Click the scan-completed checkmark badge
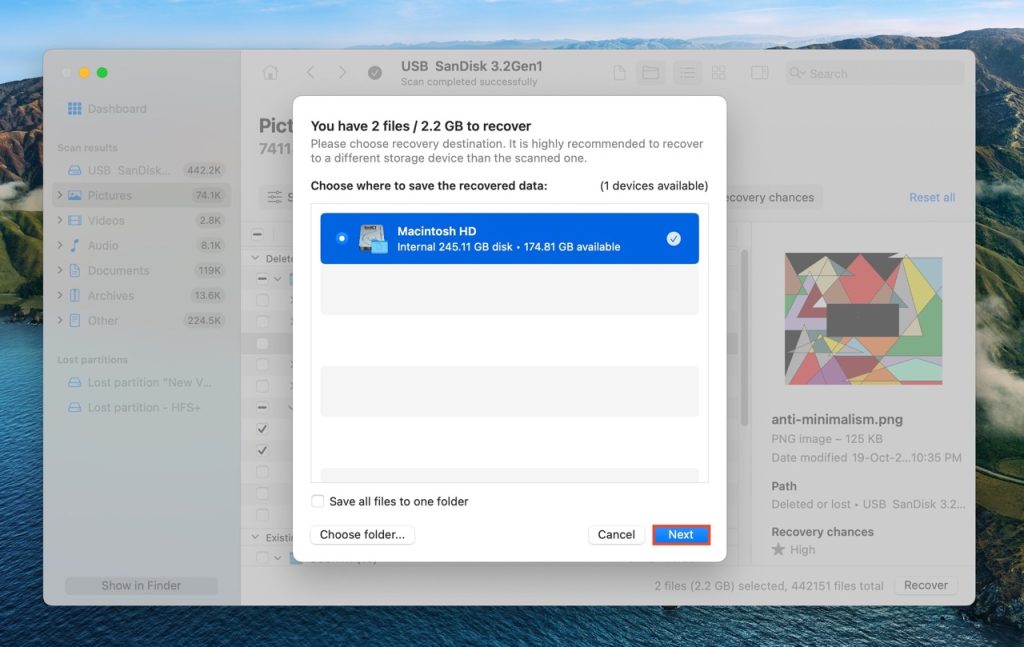The width and height of the screenshot is (1024, 647). 374,72
